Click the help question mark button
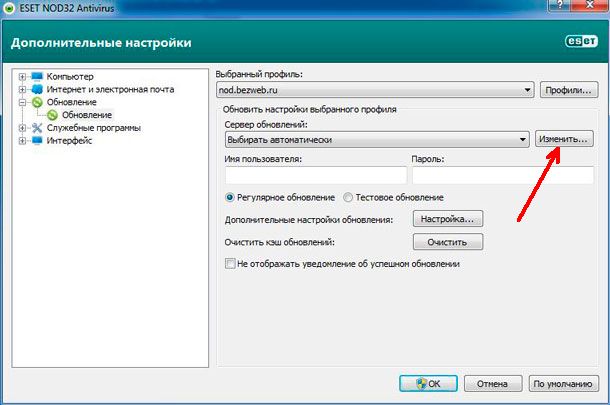Image resolution: width=610 pixels, height=405 pixels. 560,5
